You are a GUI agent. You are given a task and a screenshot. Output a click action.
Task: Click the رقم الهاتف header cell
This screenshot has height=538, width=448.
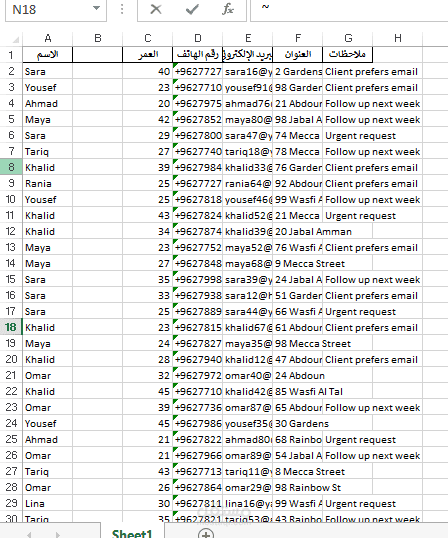198,55
